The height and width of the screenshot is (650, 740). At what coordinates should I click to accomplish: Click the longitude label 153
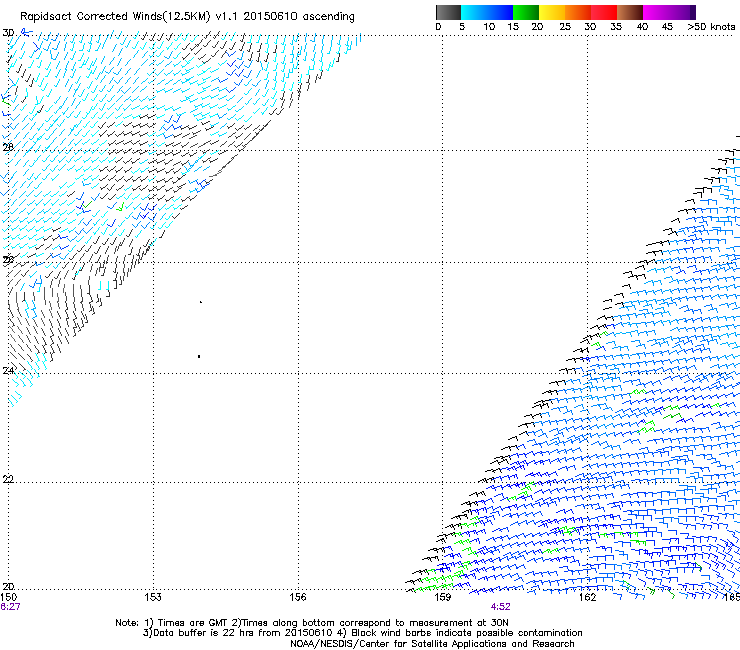point(153,597)
